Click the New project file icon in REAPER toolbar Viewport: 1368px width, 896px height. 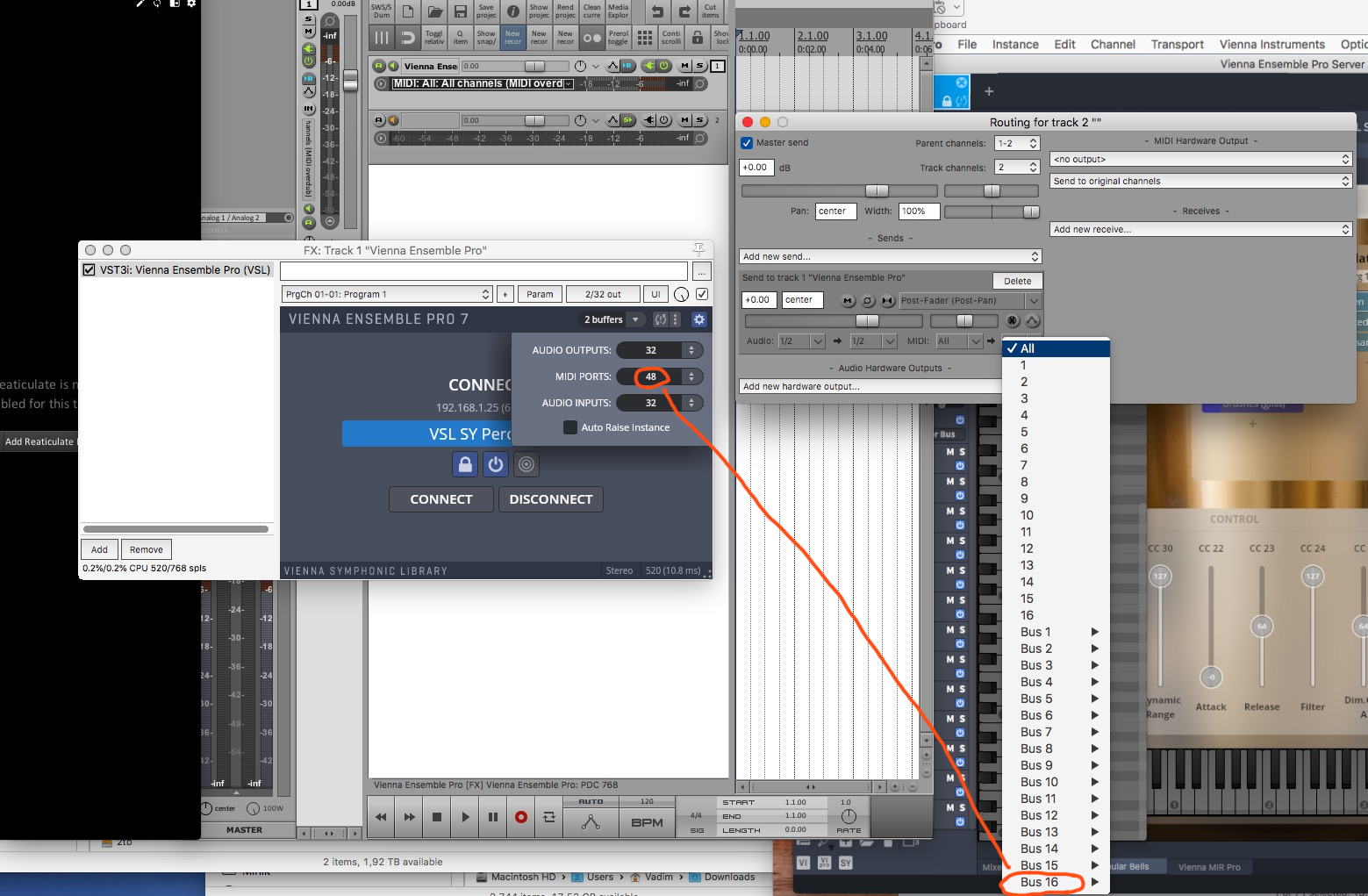408,11
